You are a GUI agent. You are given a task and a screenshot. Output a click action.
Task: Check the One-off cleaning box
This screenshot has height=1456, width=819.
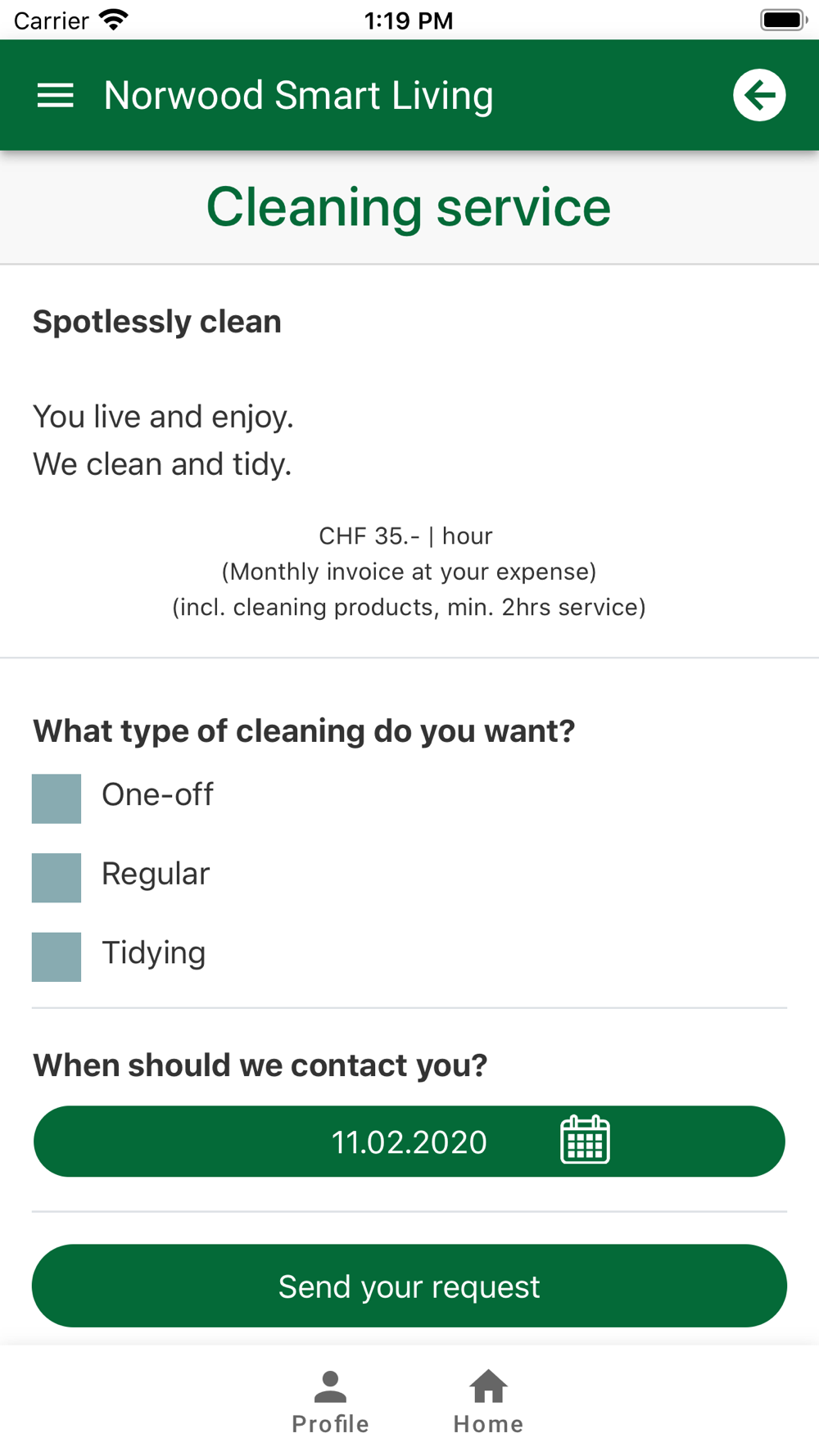(x=57, y=798)
